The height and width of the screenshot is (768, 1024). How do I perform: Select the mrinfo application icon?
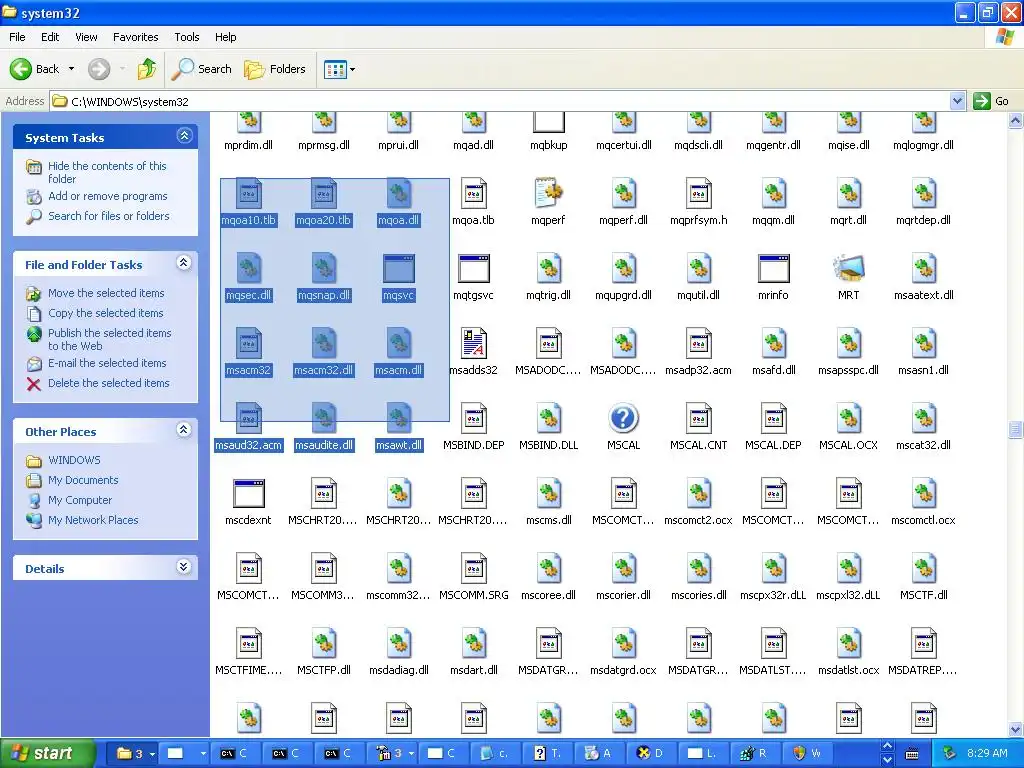click(773, 268)
